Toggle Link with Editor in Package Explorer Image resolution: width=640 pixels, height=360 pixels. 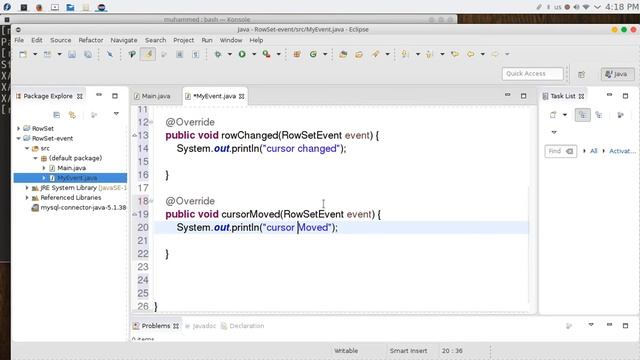[72, 115]
